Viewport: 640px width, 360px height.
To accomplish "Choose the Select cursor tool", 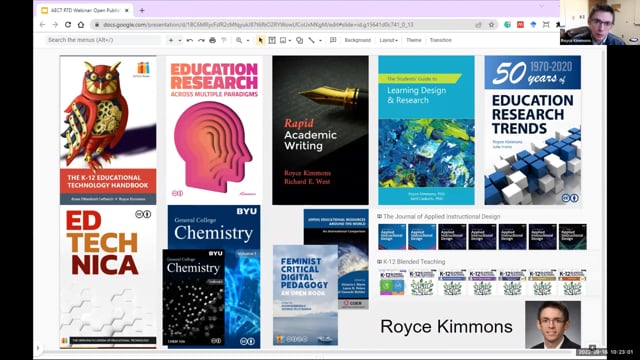I will pos(260,40).
